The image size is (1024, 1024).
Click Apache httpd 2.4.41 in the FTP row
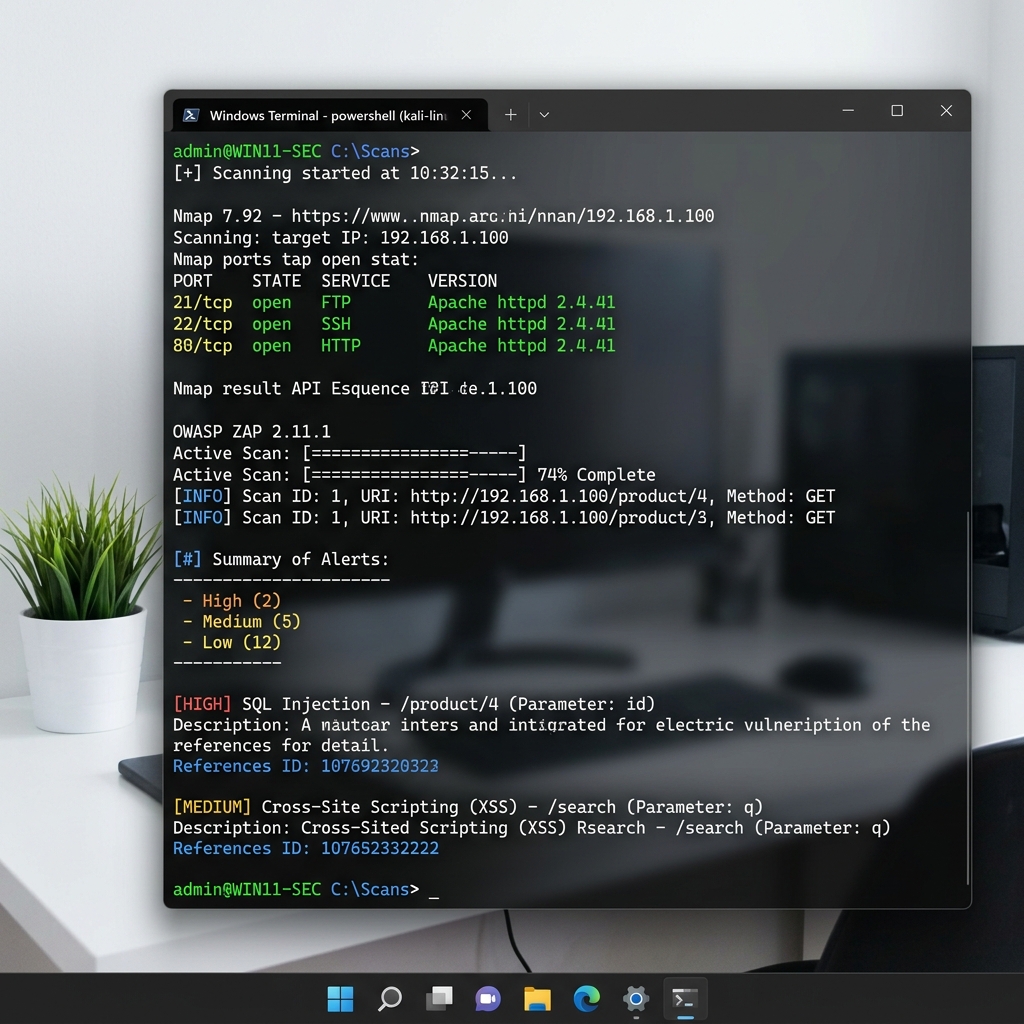[x=521, y=302]
